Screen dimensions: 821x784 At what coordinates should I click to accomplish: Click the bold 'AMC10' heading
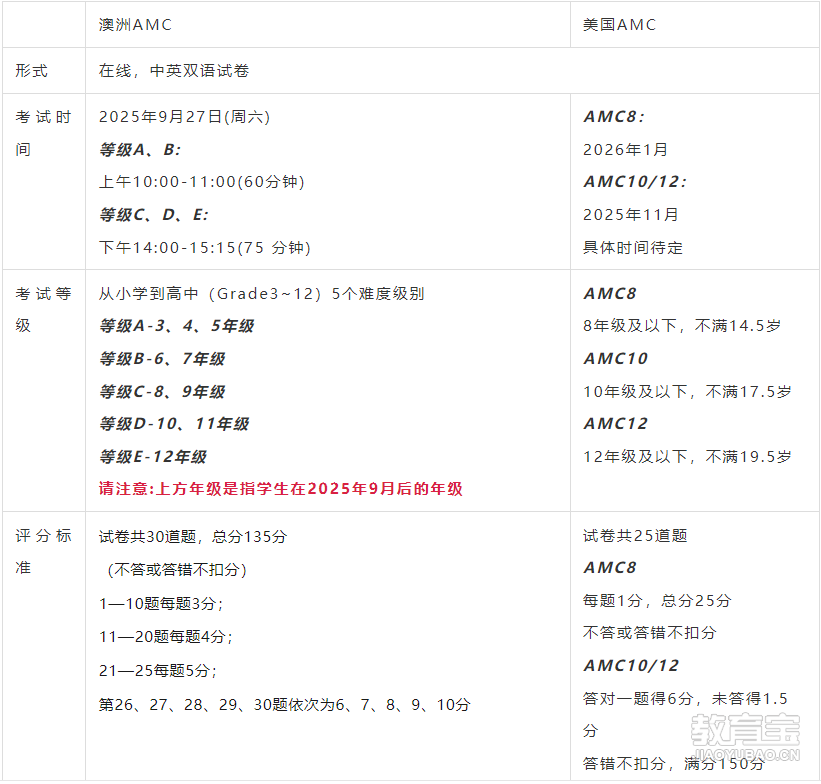(616, 359)
